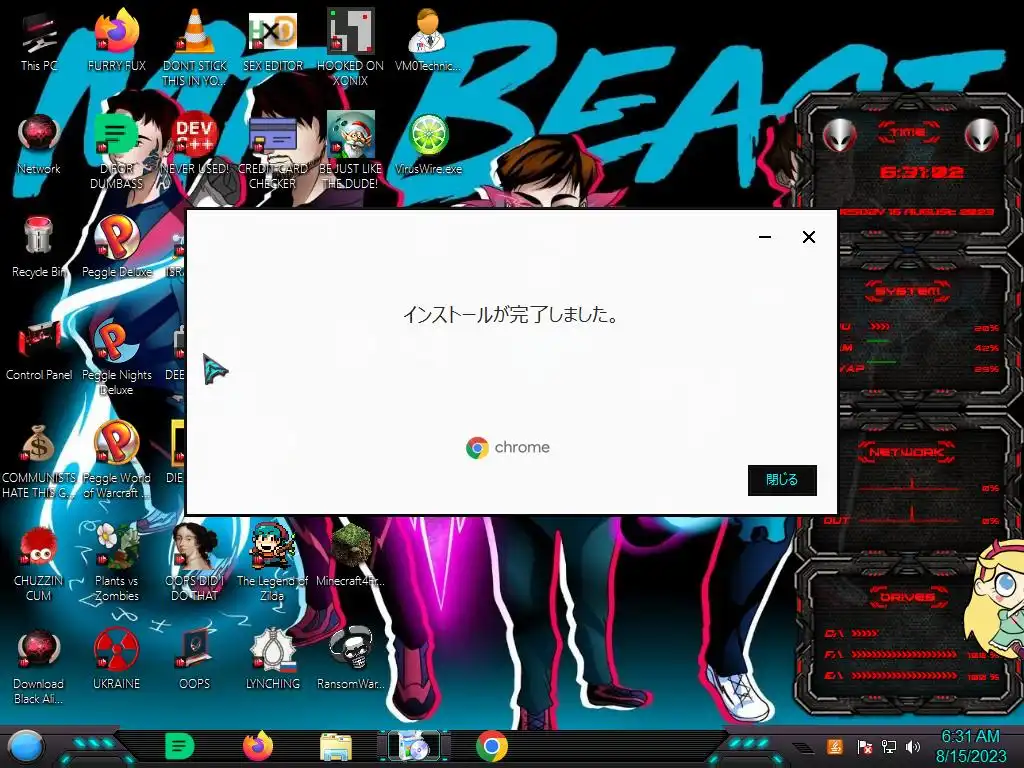Open the Recycle Bin
The width and height of the screenshot is (1024, 768).
click(x=39, y=248)
